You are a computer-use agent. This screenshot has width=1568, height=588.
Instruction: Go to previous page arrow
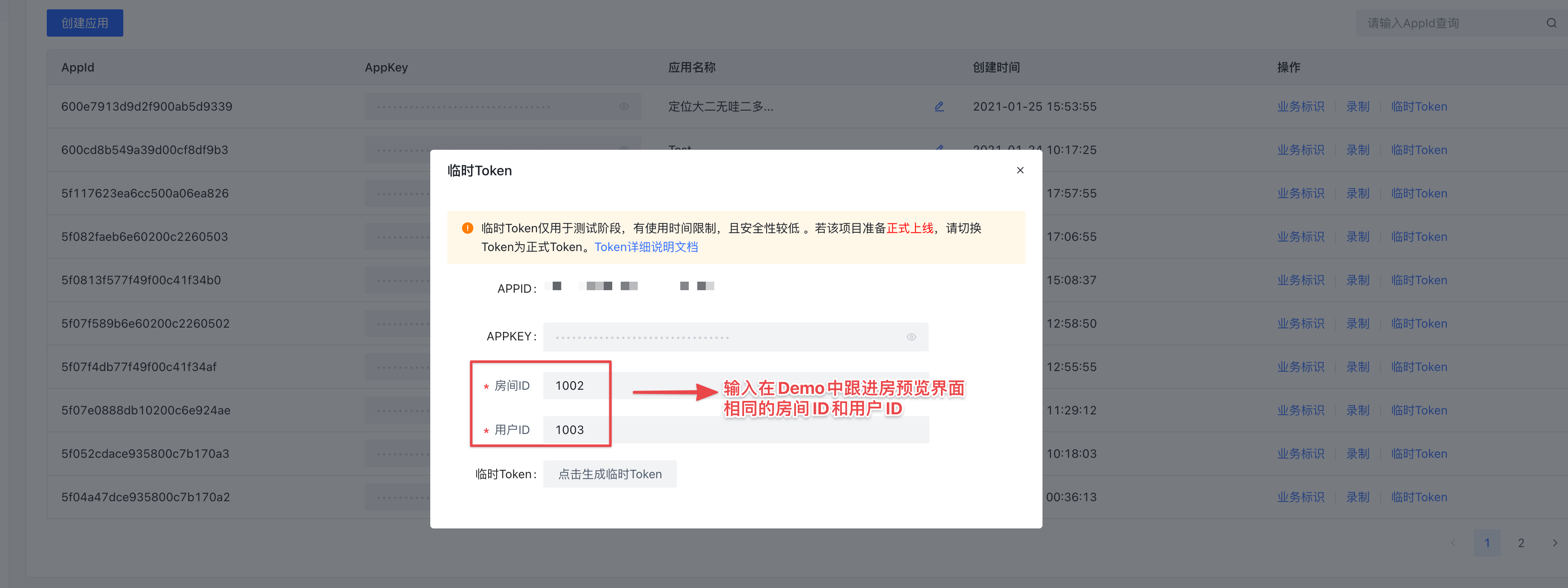[1453, 543]
